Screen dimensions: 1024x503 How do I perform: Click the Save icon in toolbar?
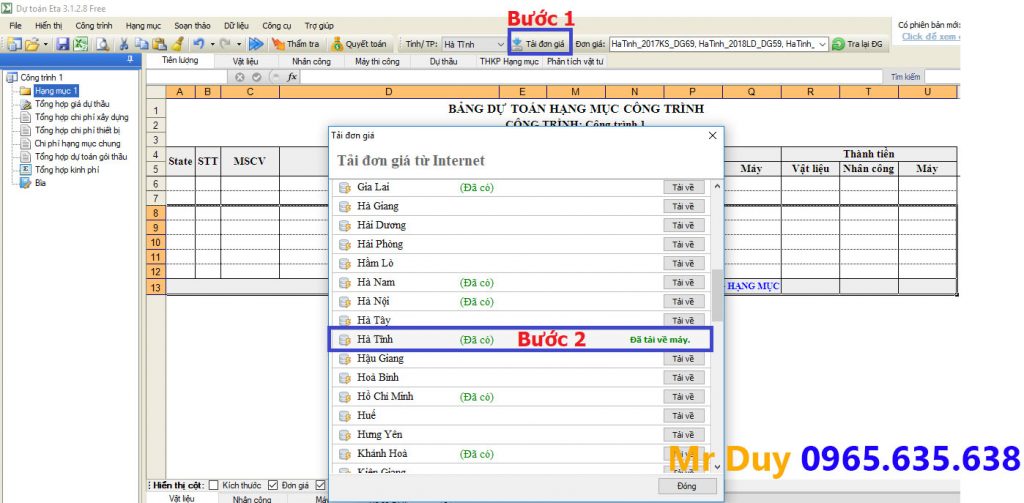tap(62, 44)
